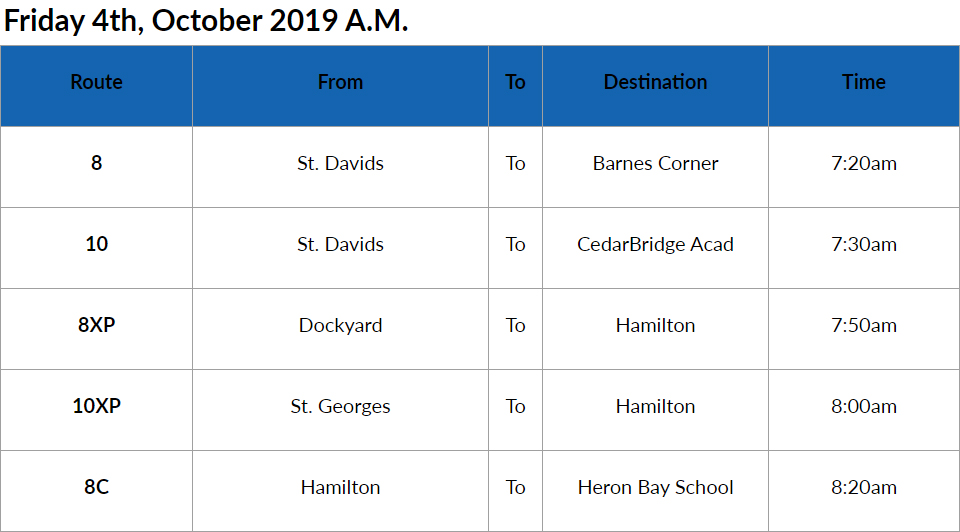This screenshot has width=960, height=532.
Task: Select the 8C route cell
Action: click(x=96, y=487)
